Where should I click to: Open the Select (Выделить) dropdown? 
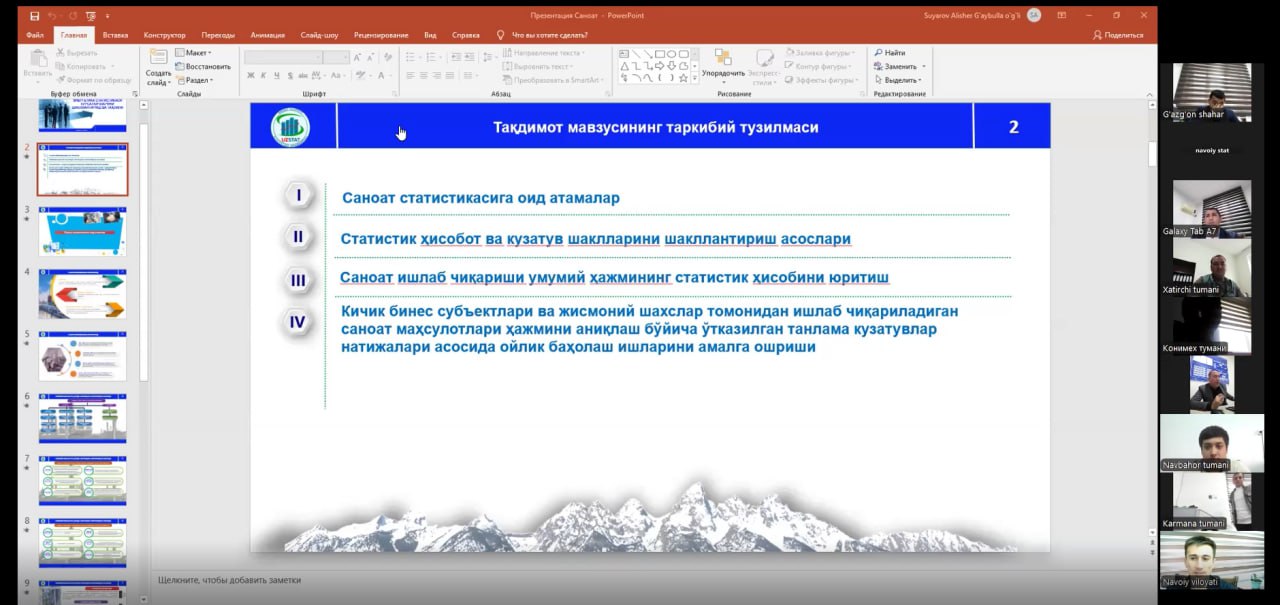tap(899, 80)
